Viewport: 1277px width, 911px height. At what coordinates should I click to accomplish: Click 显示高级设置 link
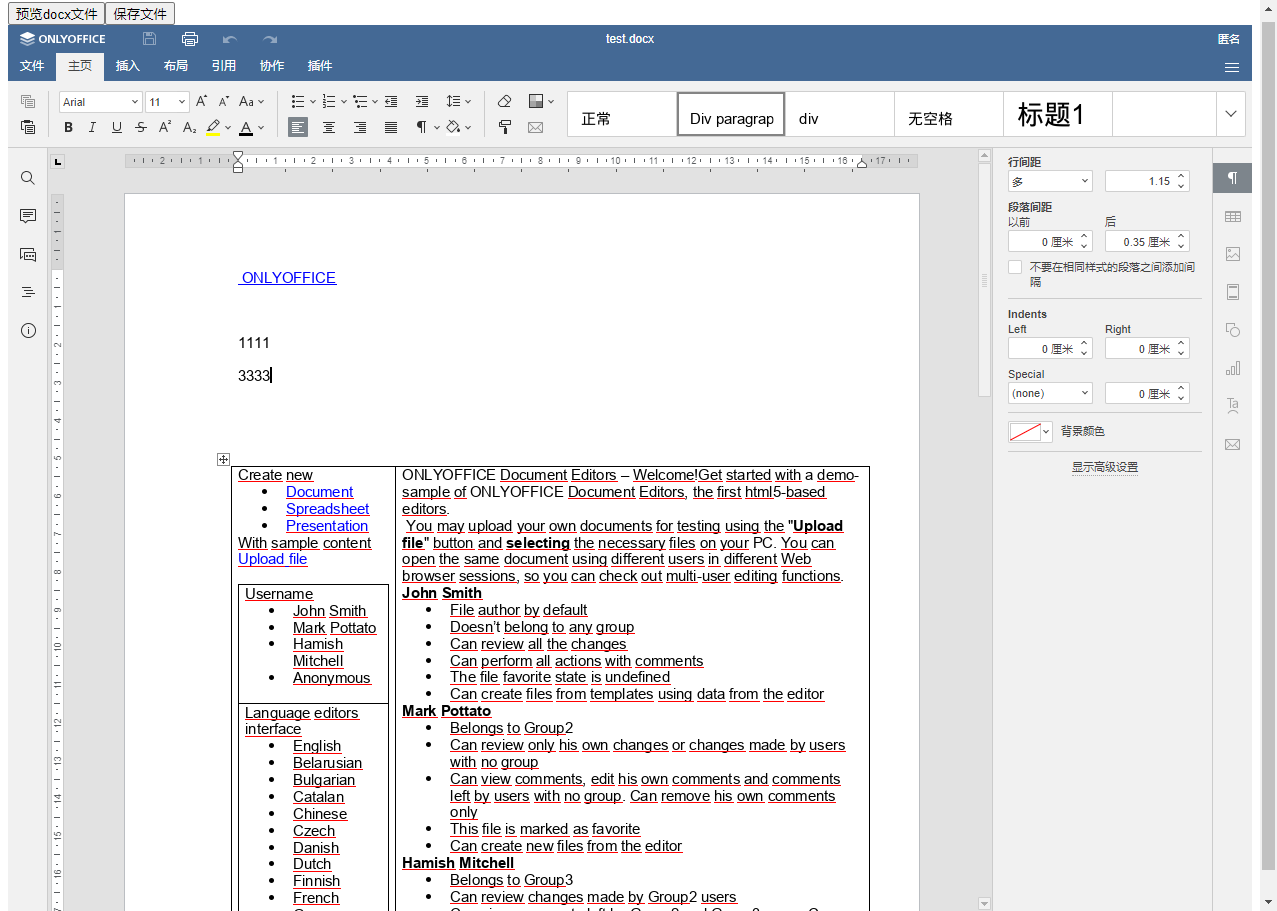pyautogui.click(x=1104, y=467)
